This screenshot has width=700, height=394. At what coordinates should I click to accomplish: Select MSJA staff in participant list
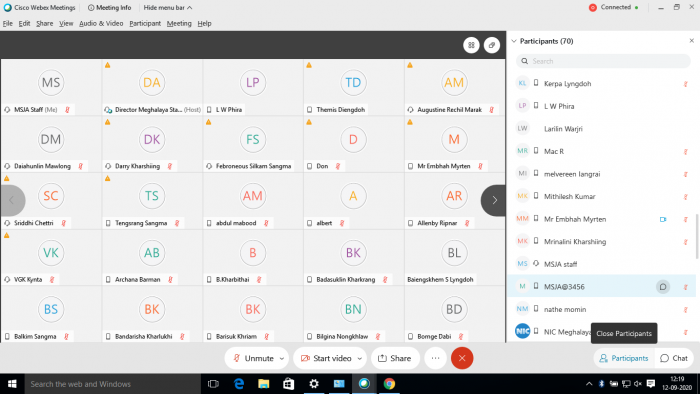click(x=601, y=264)
